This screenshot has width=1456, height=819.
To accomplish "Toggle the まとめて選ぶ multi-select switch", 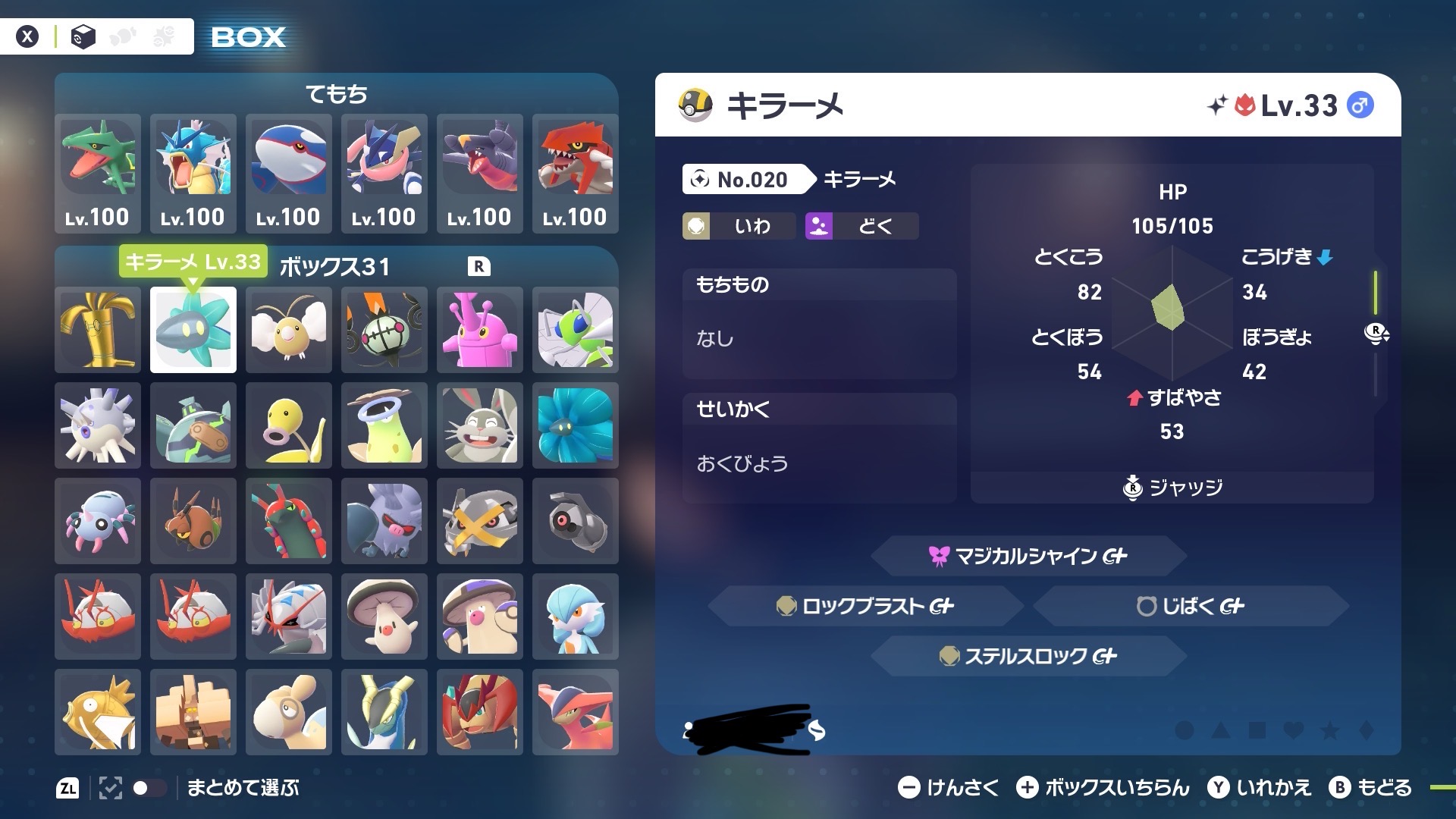I will (x=149, y=788).
